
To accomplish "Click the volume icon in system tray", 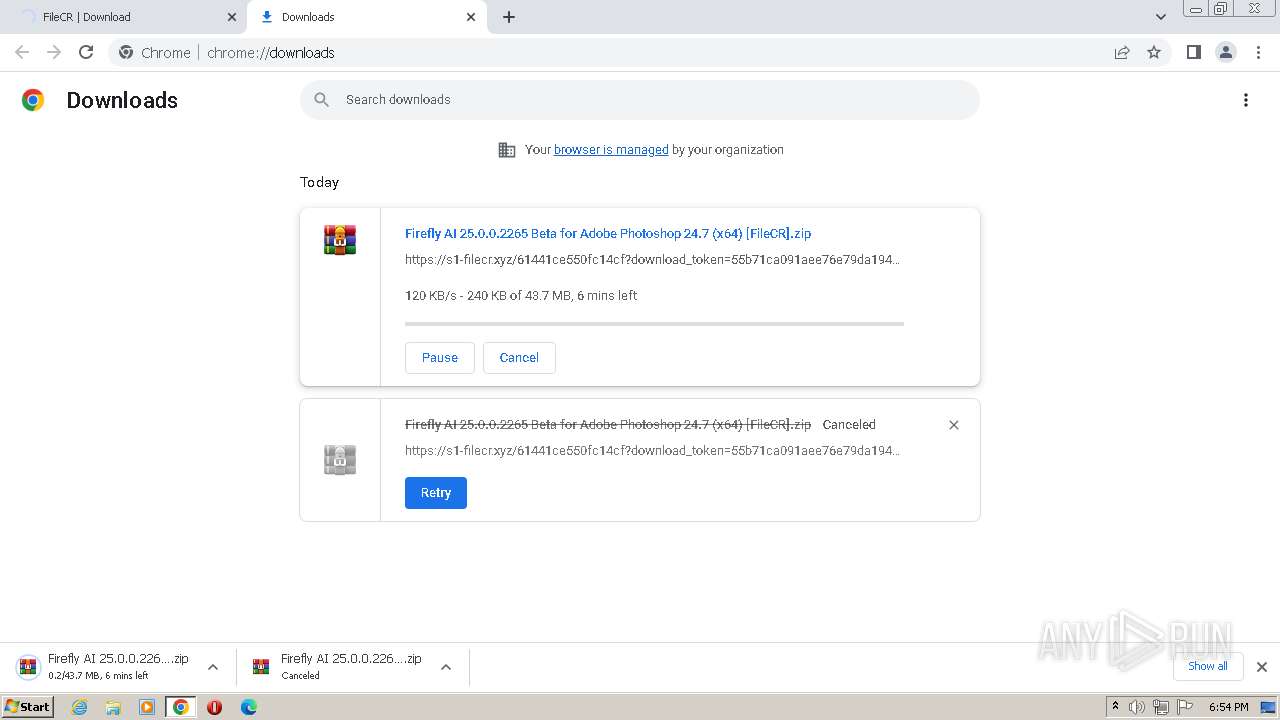I will point(1137,707).
